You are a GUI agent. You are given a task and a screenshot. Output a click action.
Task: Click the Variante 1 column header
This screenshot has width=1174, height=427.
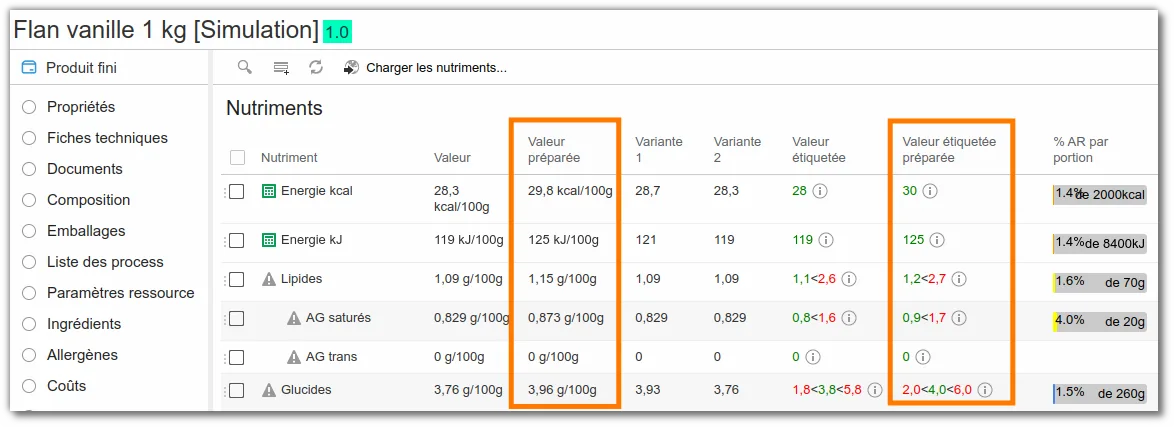(x=659, y=150)
